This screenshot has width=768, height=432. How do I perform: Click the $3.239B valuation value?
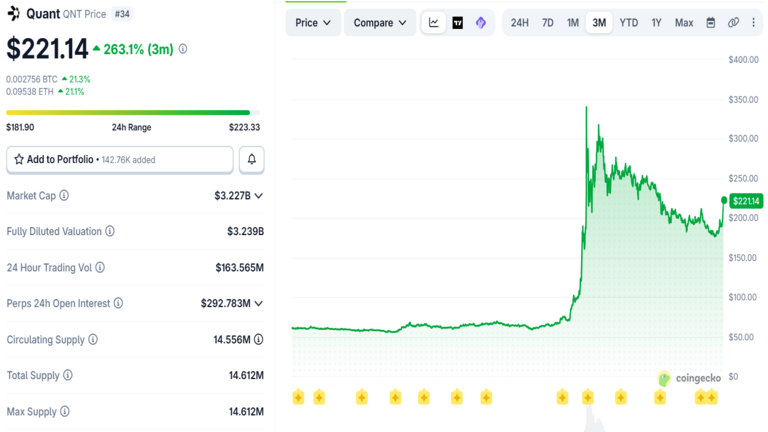click(x=245, y=231)
